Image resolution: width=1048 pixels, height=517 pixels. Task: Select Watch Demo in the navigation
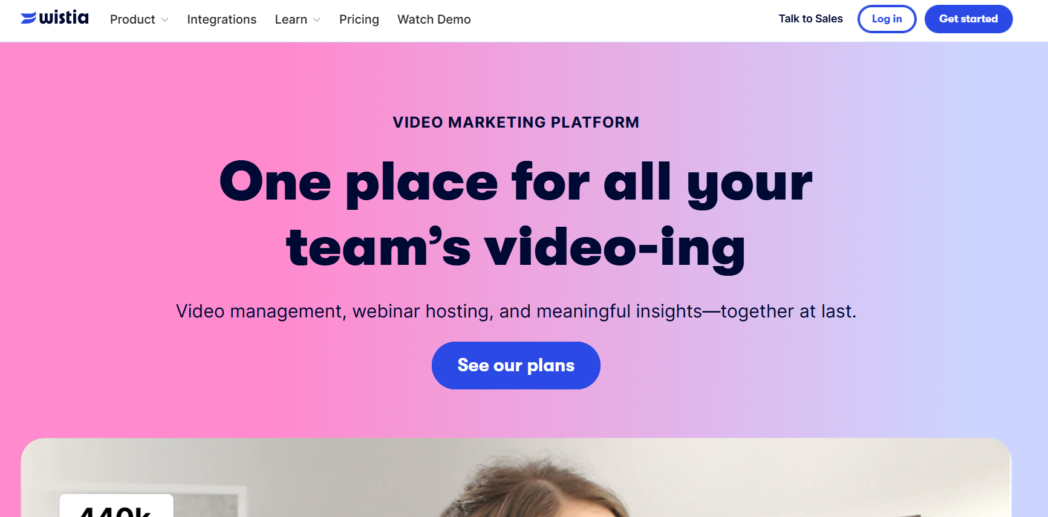(x=434, y=19)
